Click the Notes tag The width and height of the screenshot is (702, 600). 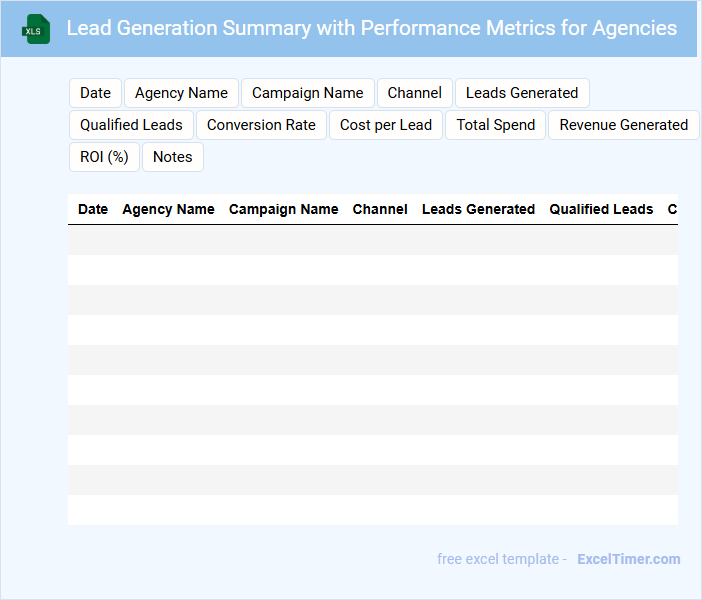[172, 157]
